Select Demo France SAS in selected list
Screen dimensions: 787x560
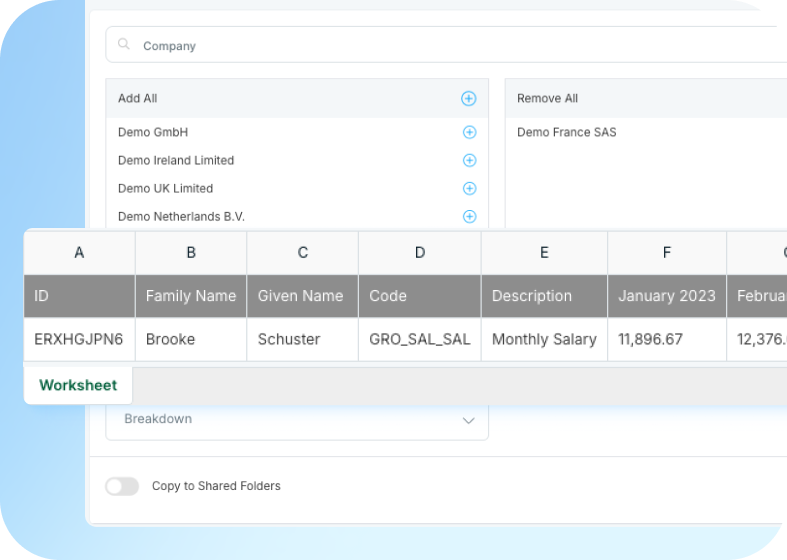coord(567,132)
